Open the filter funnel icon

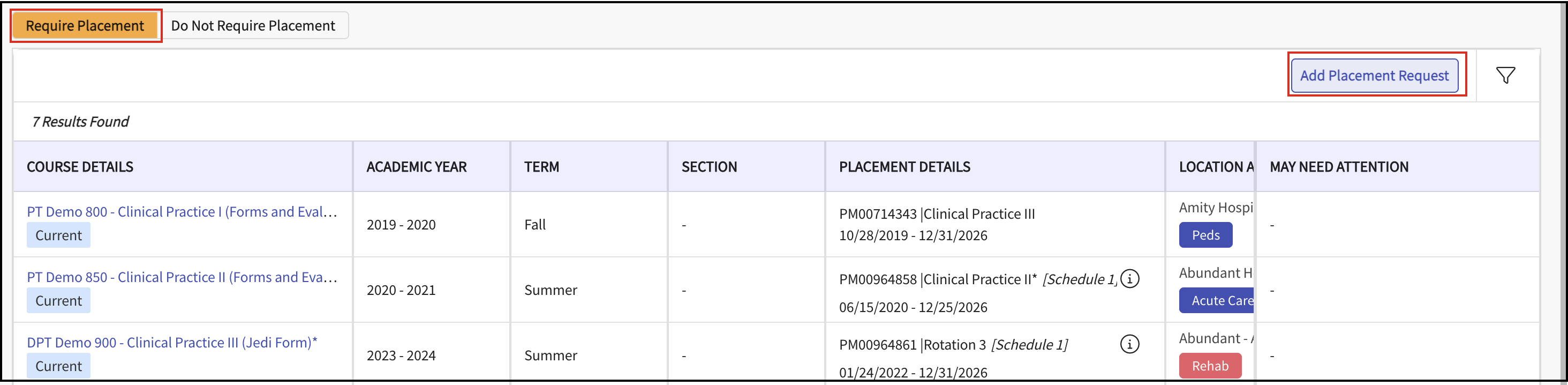coord(1505,76)
